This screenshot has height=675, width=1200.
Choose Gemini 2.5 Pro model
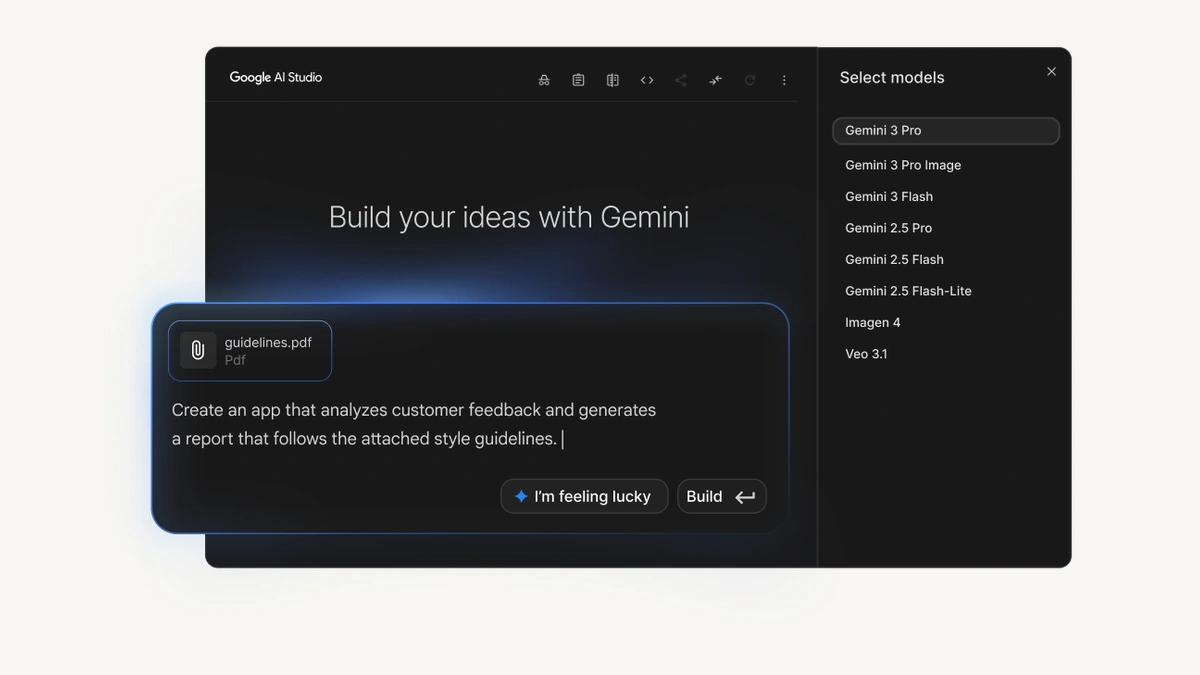pos(888,228)
